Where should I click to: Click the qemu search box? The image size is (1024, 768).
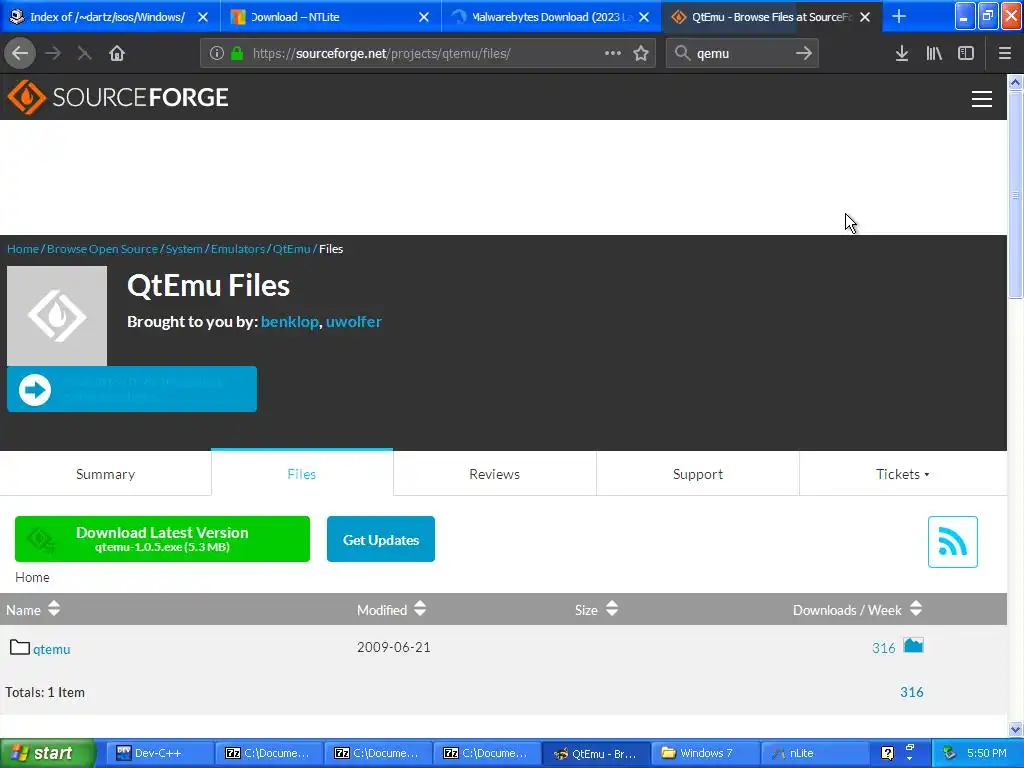(x=743, y=54)
